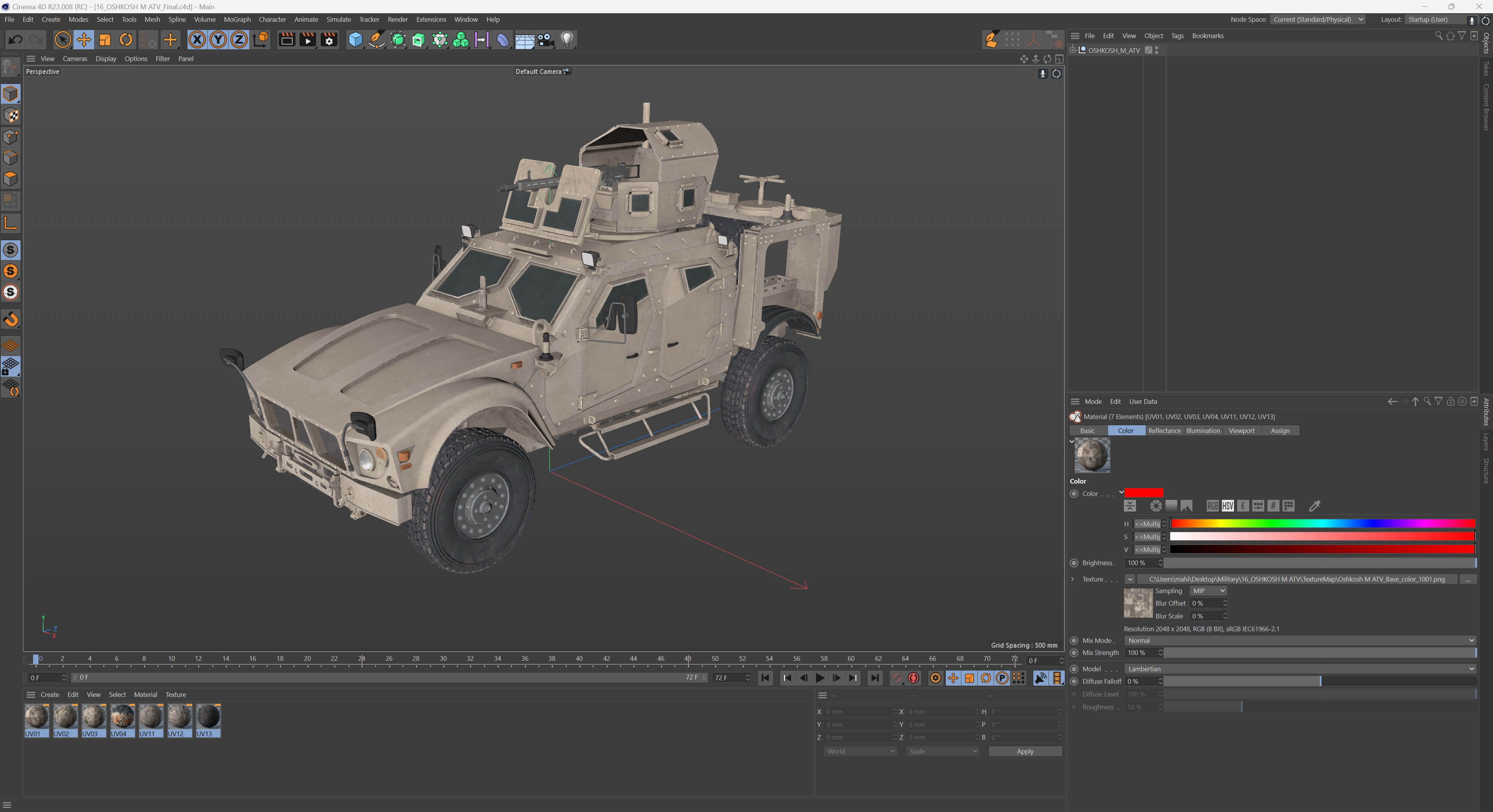Enable Record Active Objects keyframe button

[x=896, y=678]
